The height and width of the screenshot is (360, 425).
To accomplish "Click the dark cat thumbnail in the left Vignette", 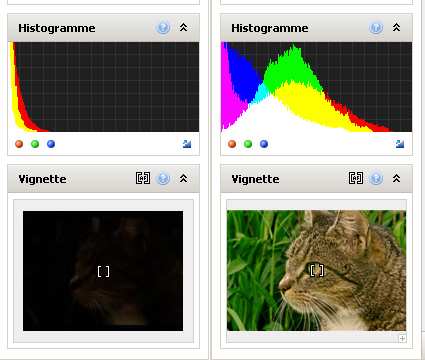I will click(103, 271).
